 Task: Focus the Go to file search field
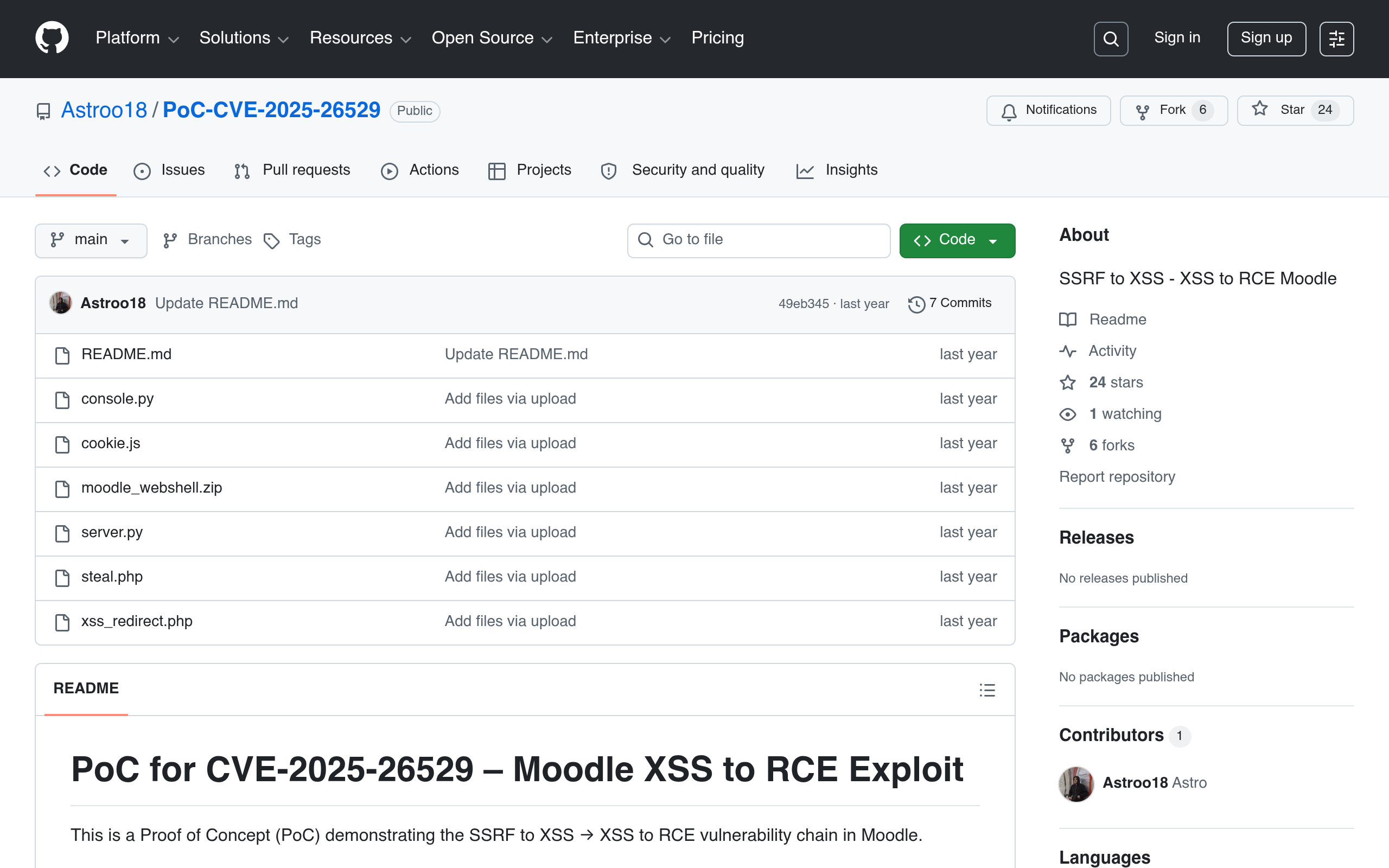tap(759, 240)
